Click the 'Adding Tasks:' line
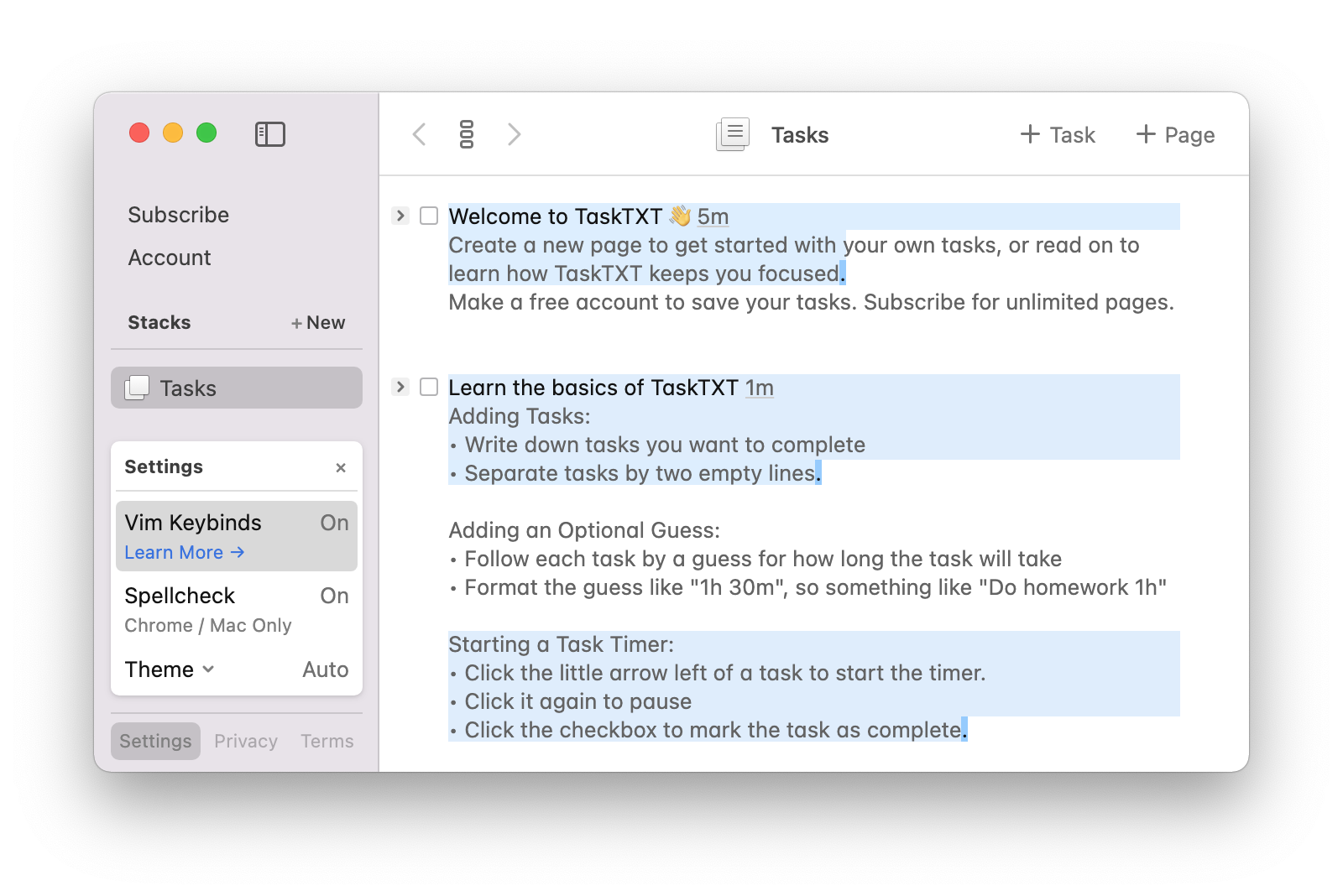The image size is (1343, 896). click(520, 416)
